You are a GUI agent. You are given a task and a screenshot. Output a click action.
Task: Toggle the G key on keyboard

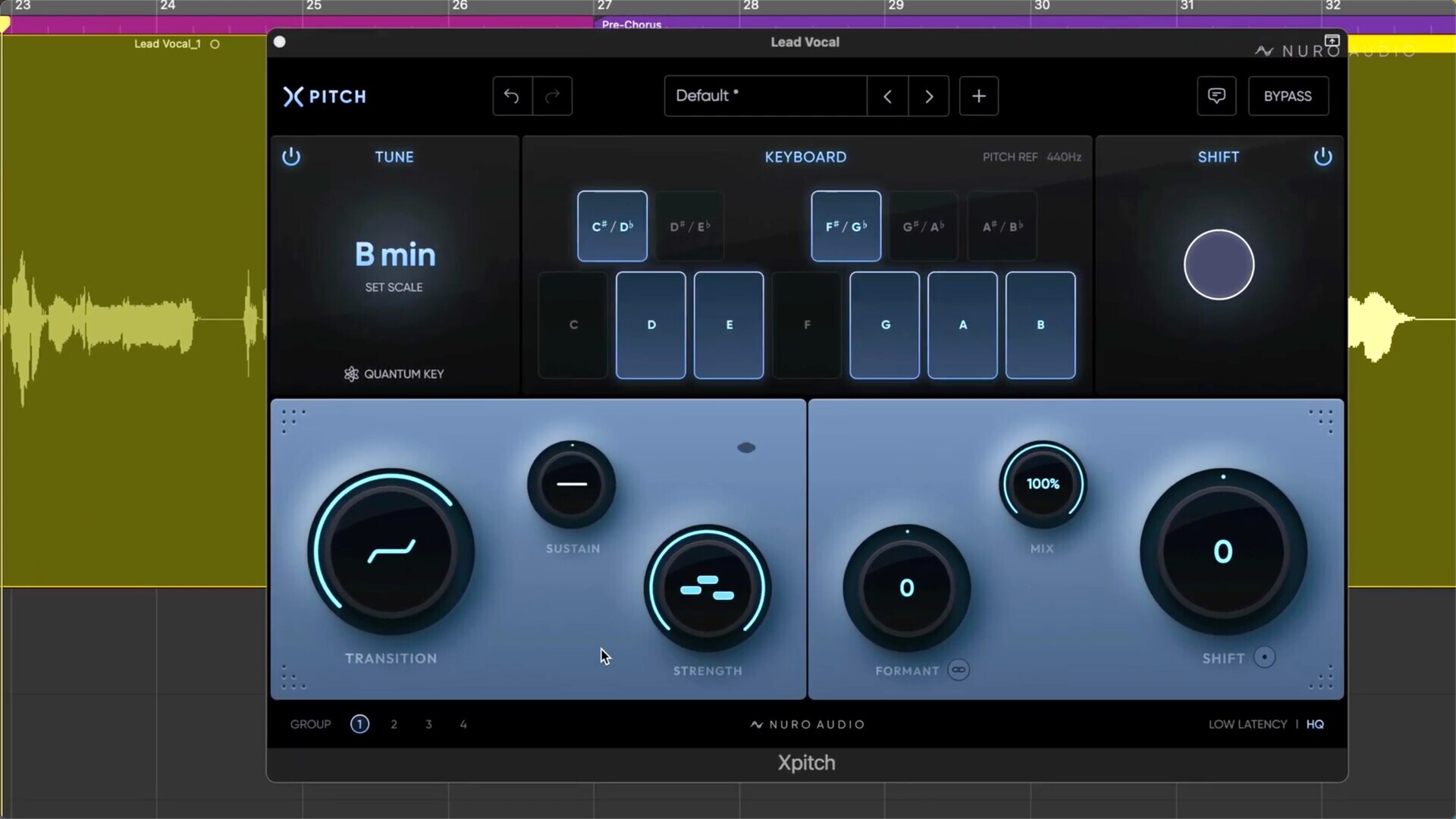click(x=885, y=325)
